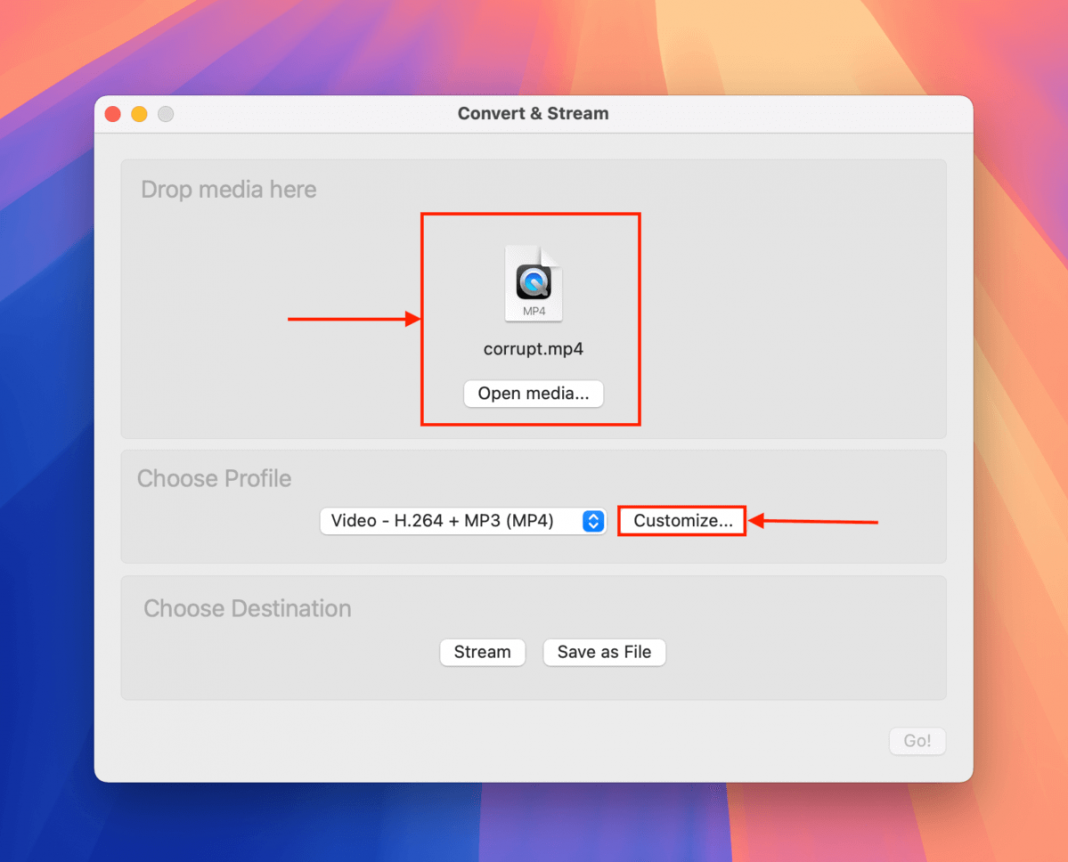Click the Choose Profile section header
The width and height of the screenshot is (1068, 862).
point(214,479)
